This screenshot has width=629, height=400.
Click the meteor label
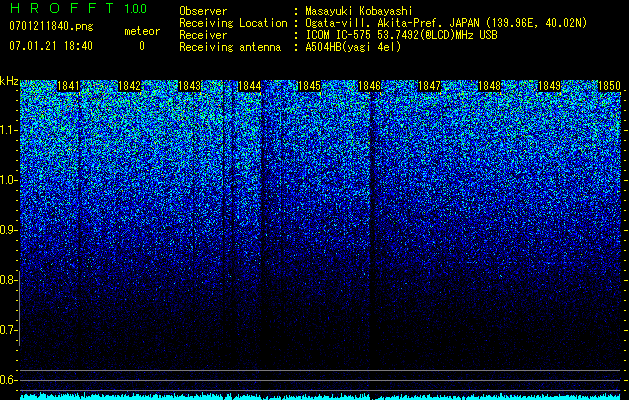point(142,31)
